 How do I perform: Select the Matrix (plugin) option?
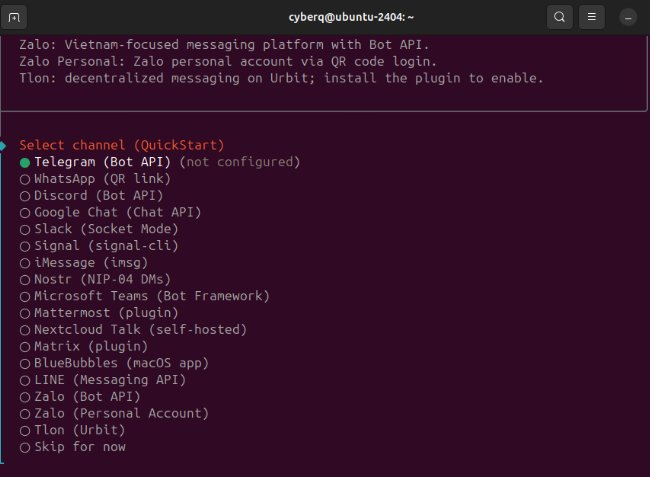click(25, 346)
